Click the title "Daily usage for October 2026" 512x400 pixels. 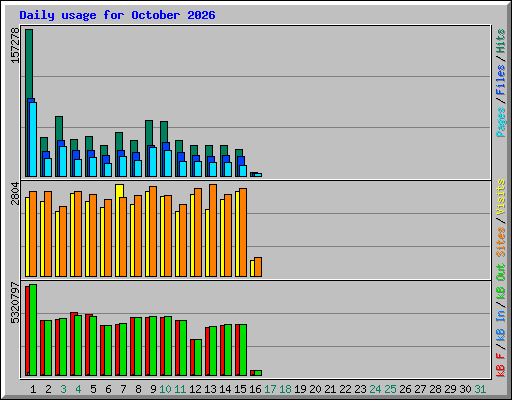coord(117,15)
